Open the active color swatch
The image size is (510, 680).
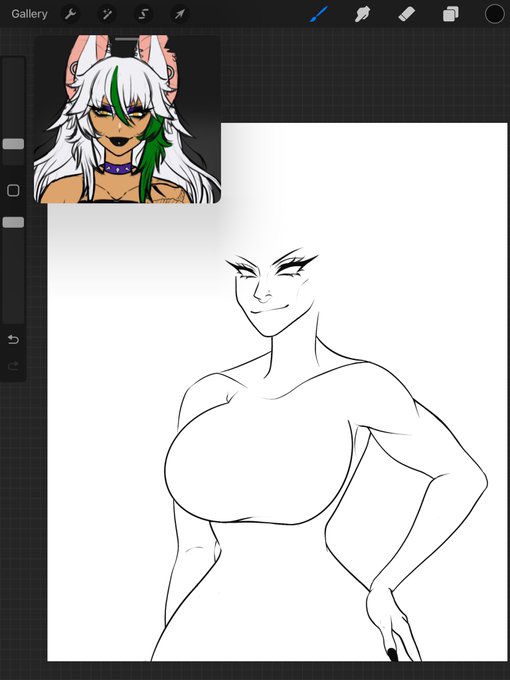pos(495,14)
